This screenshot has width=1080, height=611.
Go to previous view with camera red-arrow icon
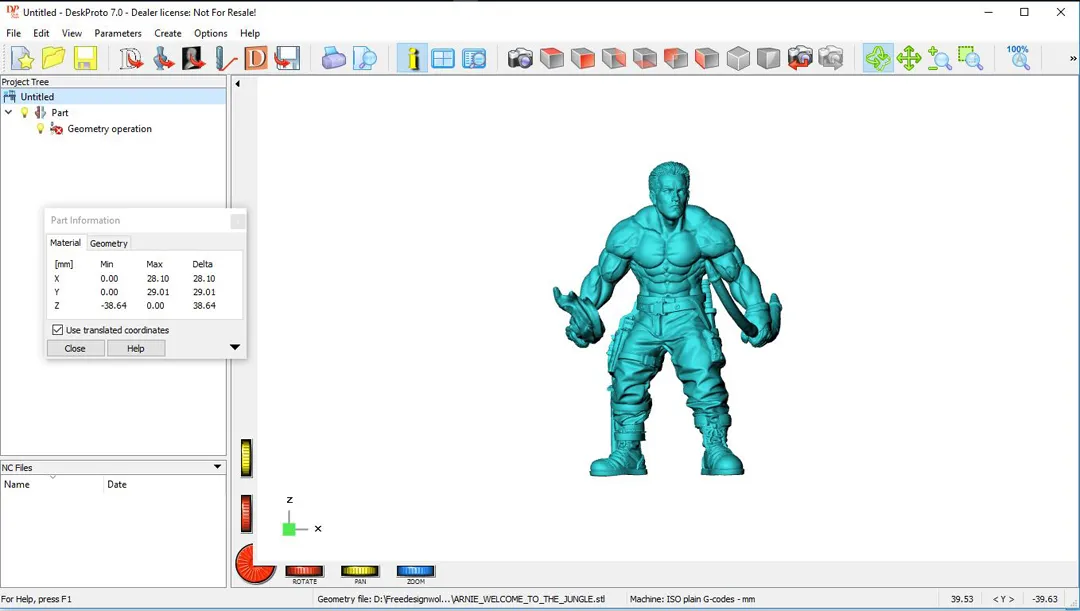[800, 59]
